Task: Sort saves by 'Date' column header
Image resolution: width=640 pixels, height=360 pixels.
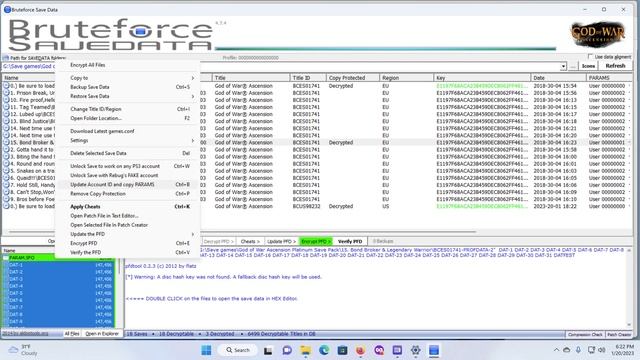Action: (x=558, y=78)
